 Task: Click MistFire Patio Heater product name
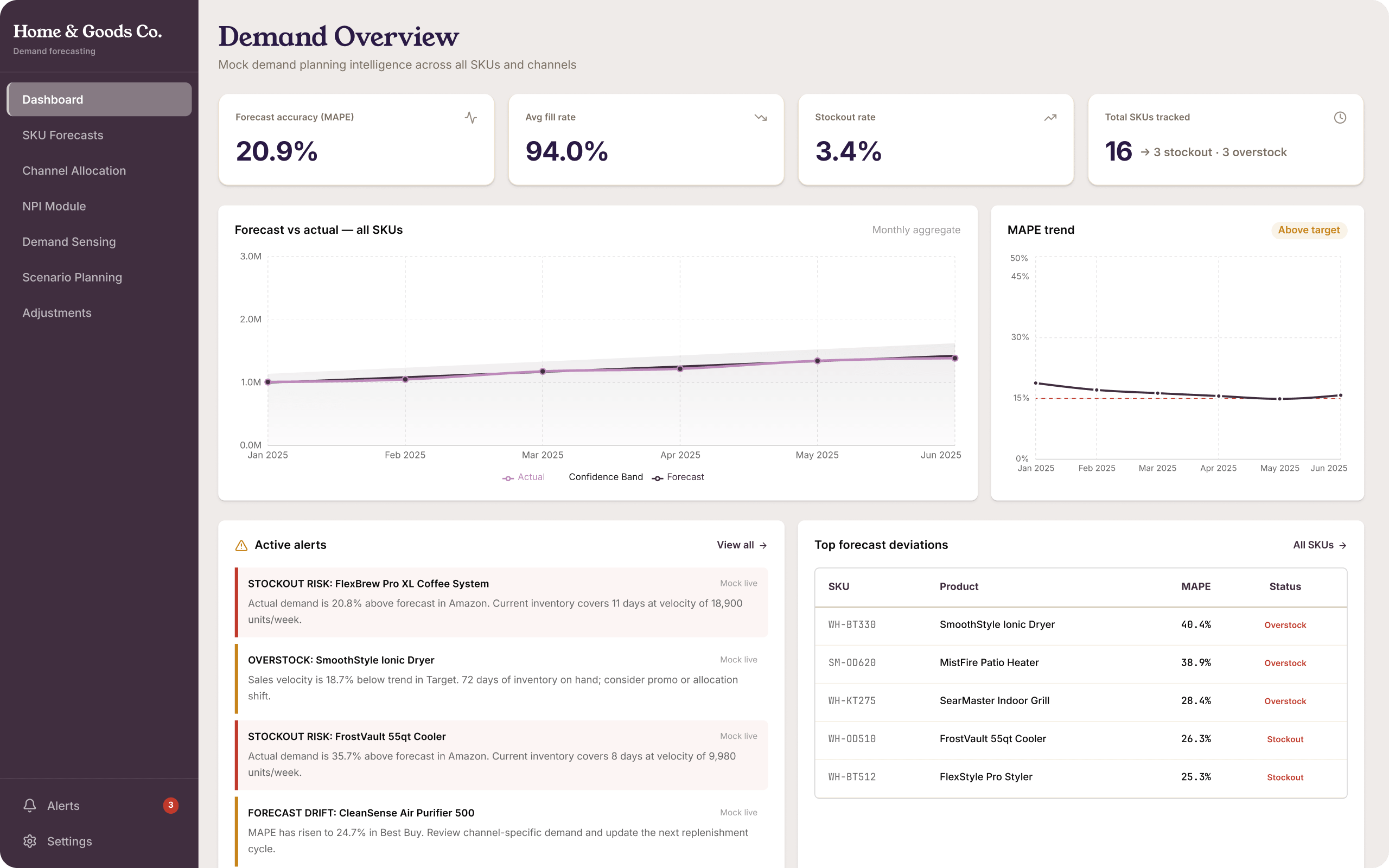click(x=989, y=662)
